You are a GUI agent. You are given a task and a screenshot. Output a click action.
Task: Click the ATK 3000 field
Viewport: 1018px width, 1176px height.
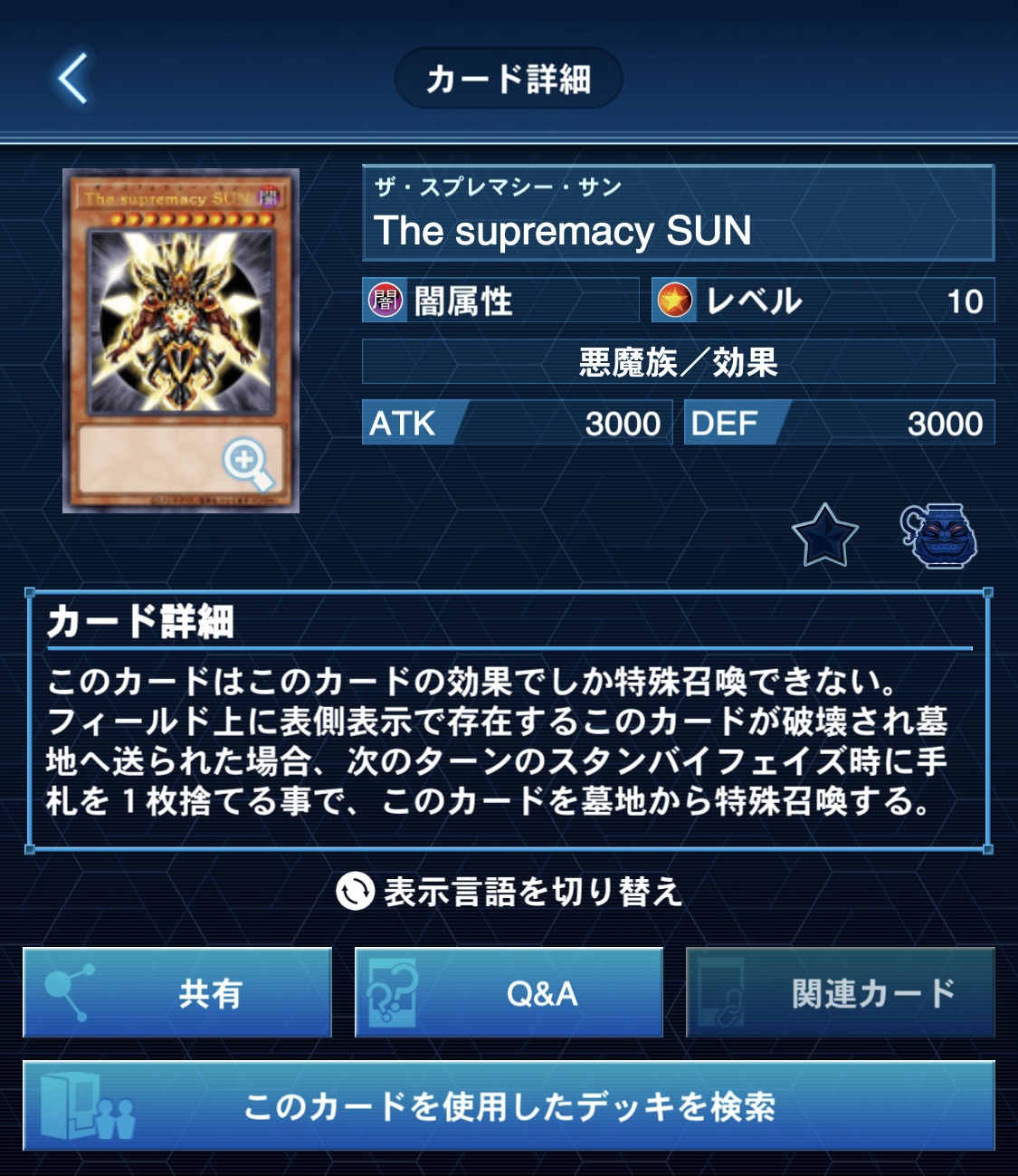517,423
